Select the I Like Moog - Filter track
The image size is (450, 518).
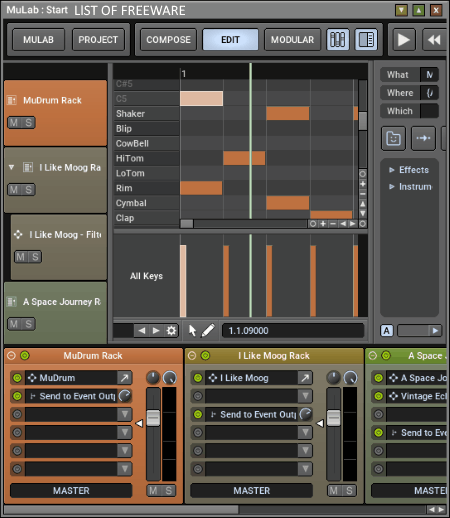click(59, 247)
